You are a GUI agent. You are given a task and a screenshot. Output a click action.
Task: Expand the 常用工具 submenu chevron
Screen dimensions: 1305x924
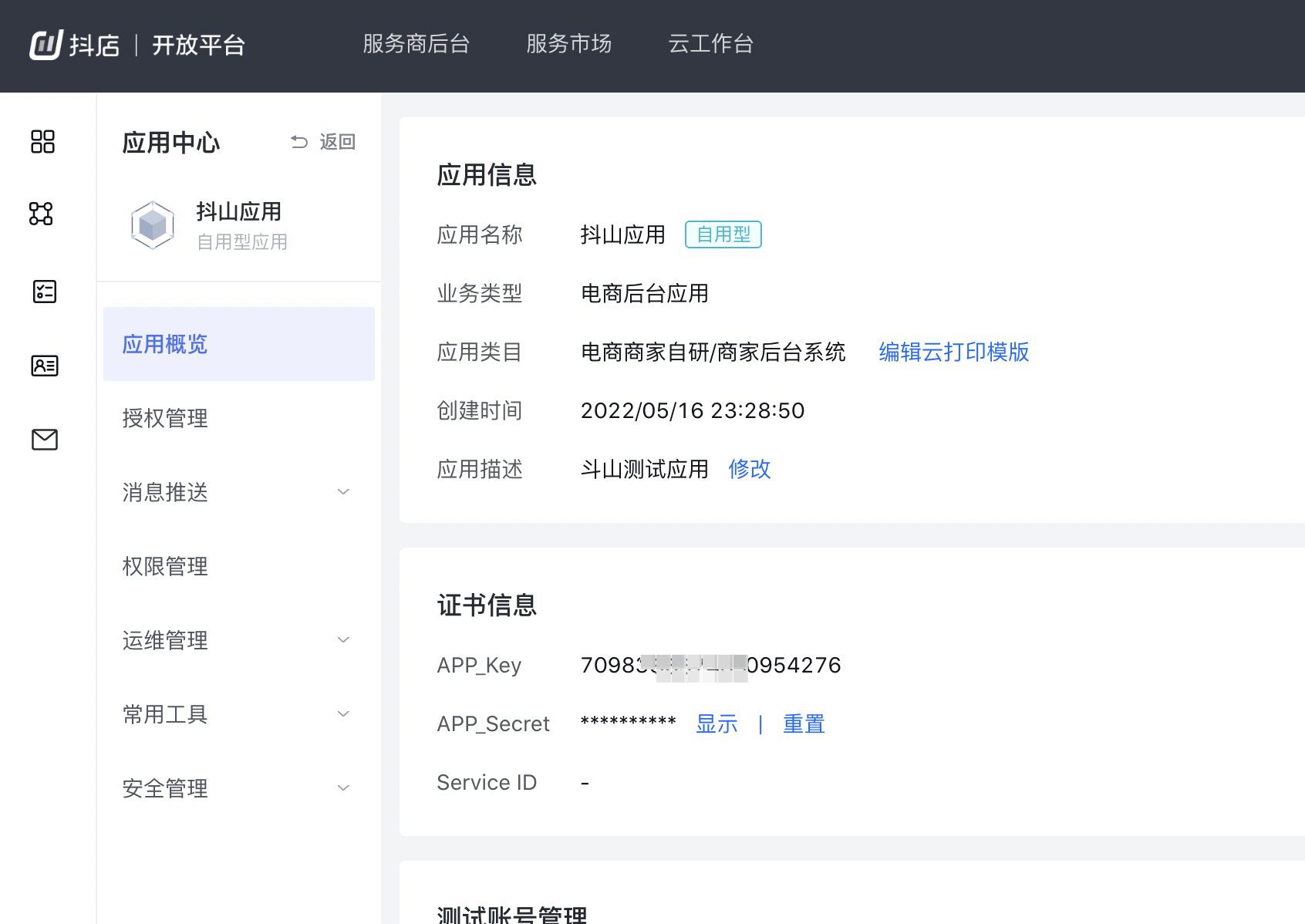pos(344,714)
